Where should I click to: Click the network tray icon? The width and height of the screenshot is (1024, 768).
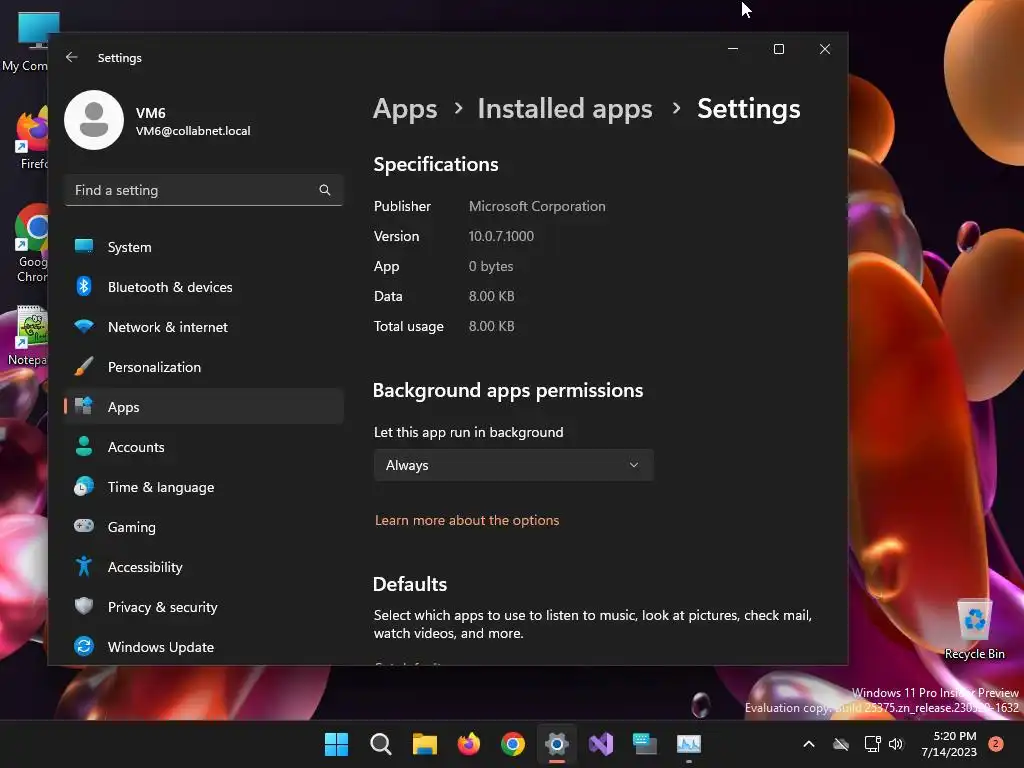[872, 744]
